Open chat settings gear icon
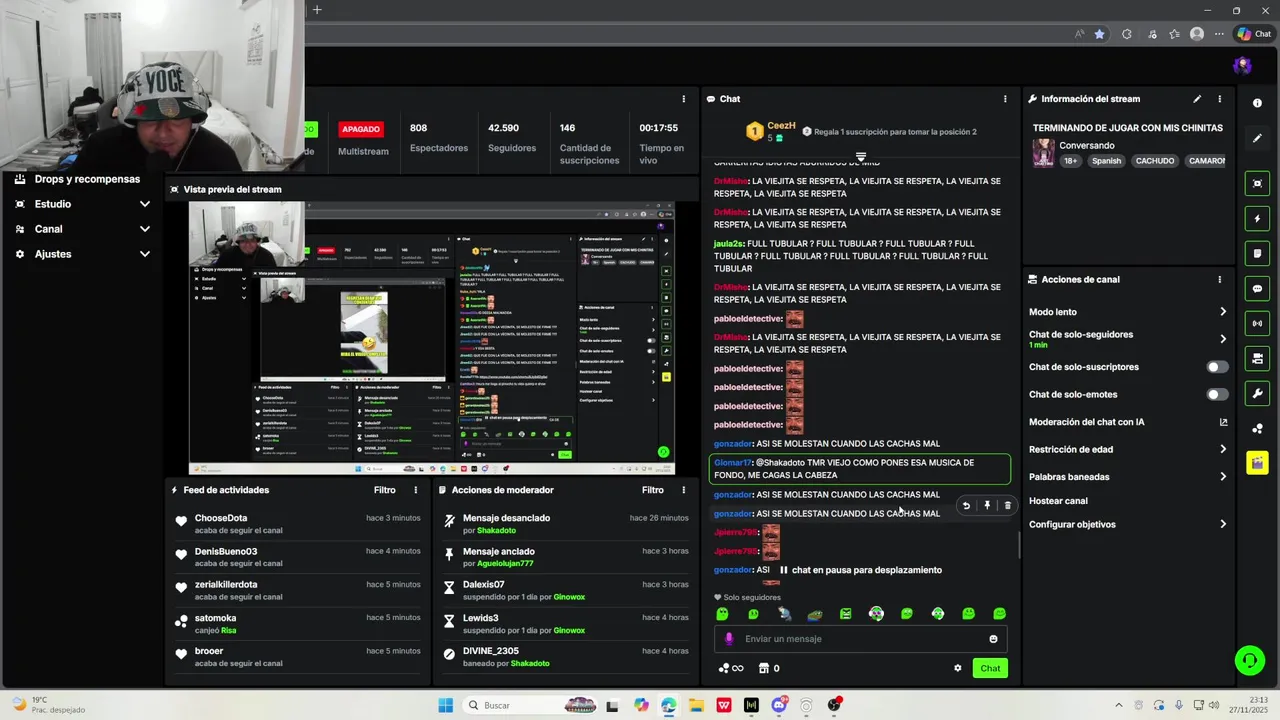This screenshot has height=720, width=1280. click(x=957, y=668)
